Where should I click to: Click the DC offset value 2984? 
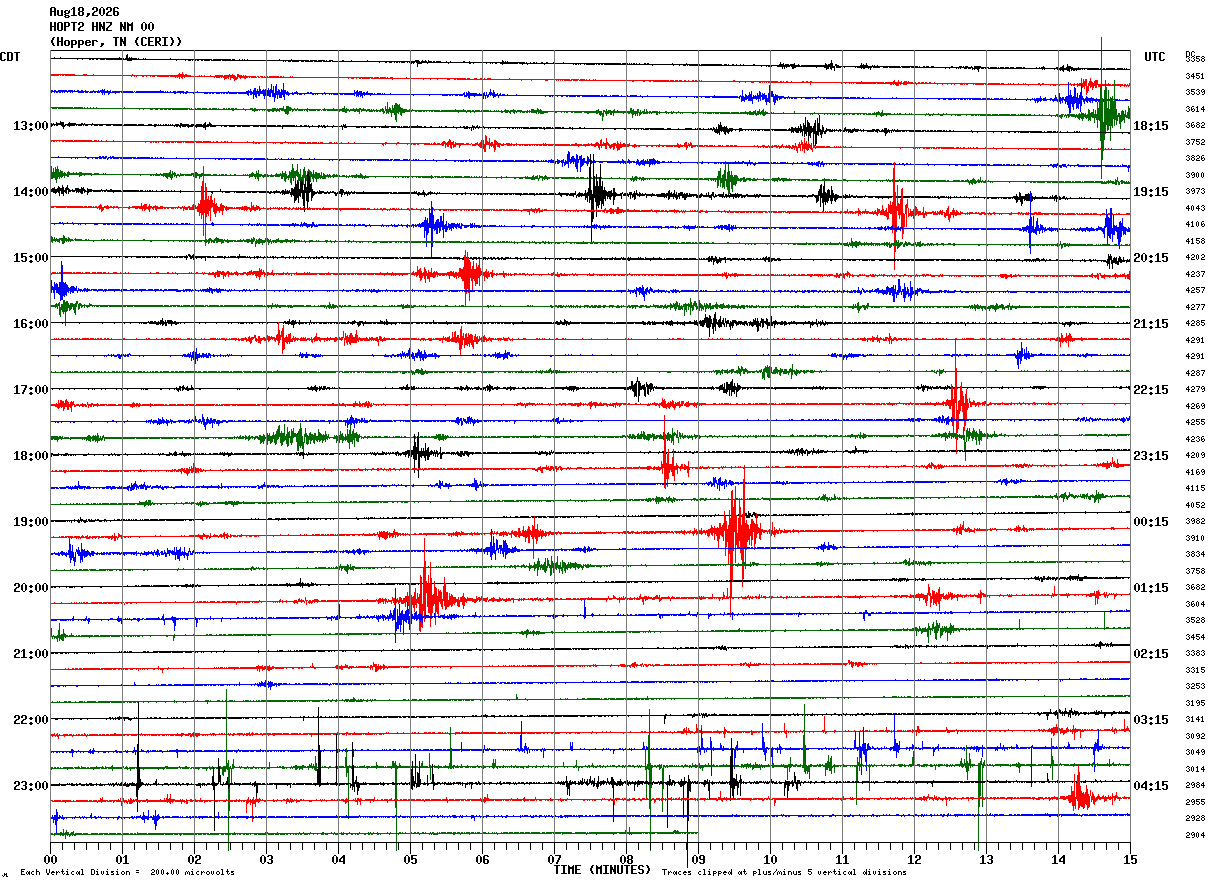click(1195, 786)
